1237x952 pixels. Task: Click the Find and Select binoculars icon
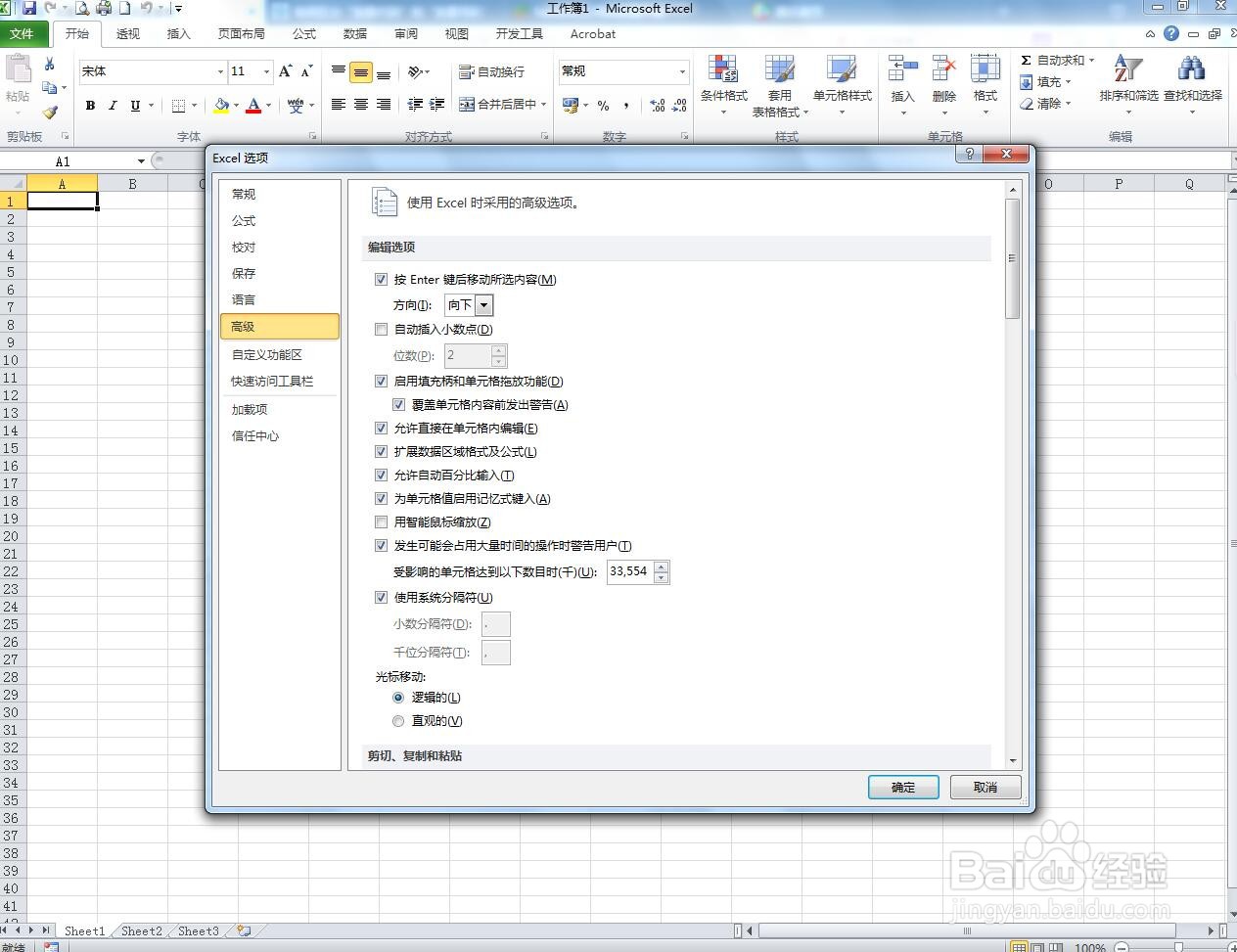click(1192, 68)
